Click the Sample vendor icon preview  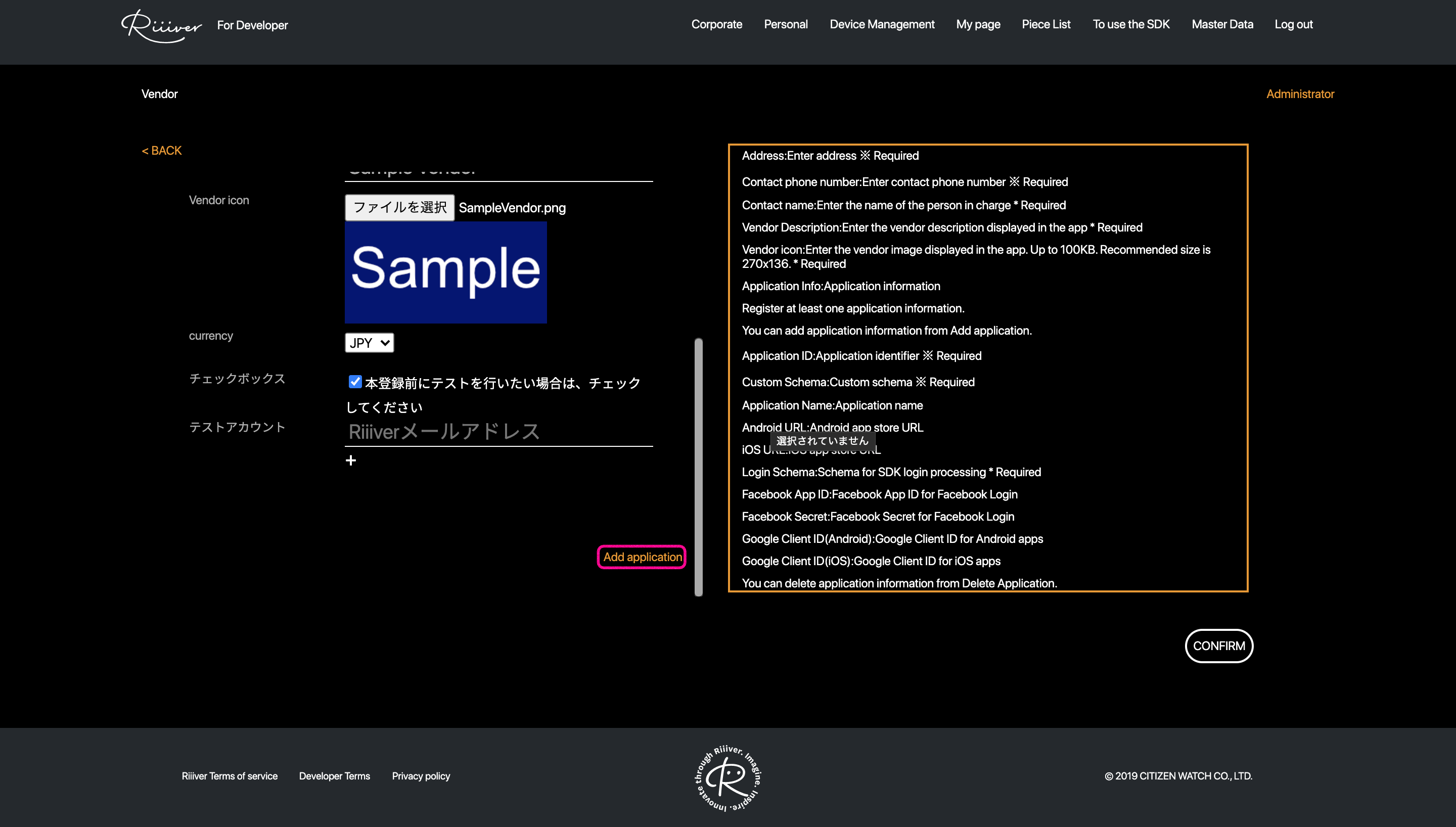coord(446,272)
